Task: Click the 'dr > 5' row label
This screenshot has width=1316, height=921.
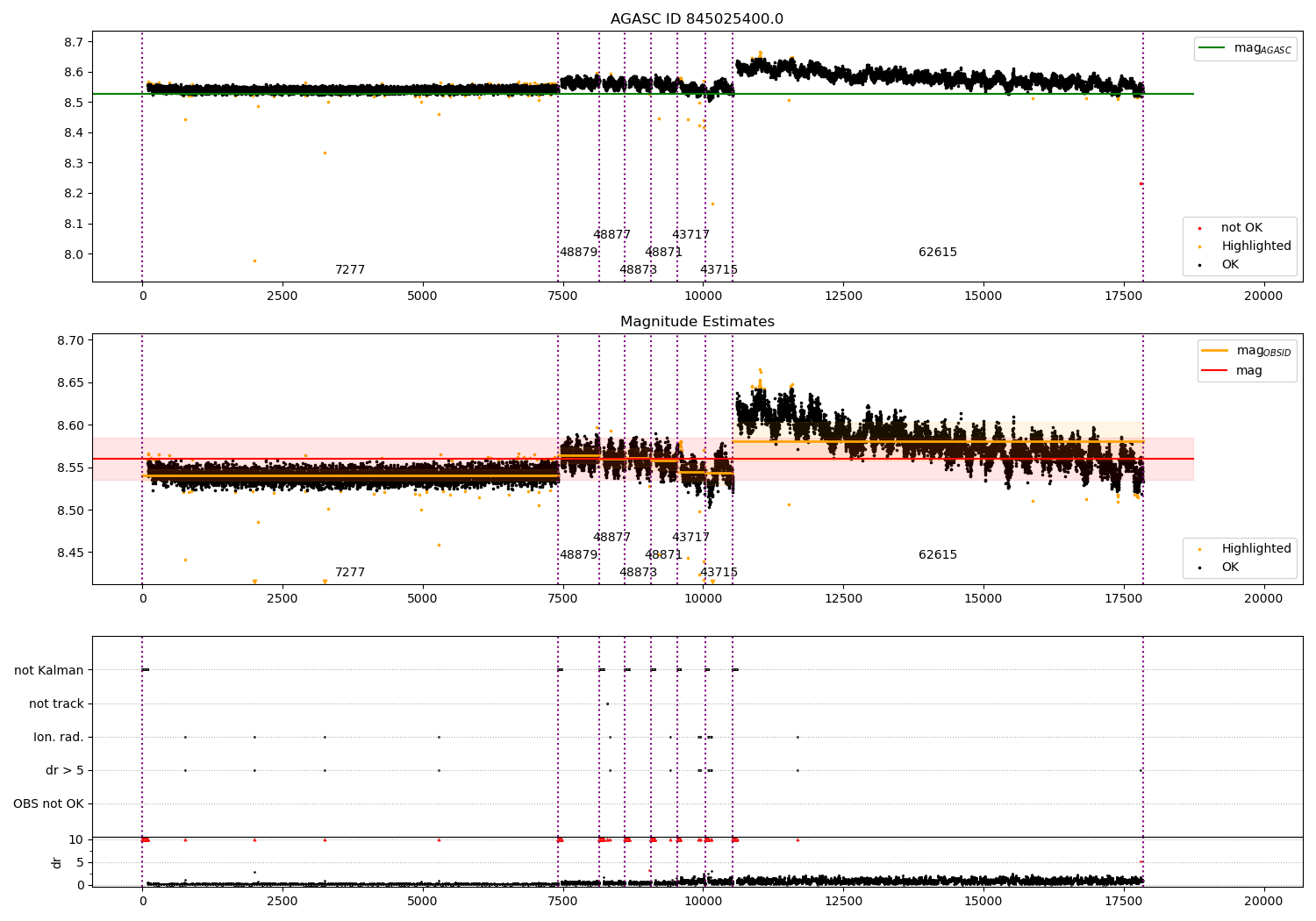Action: [x=65, y=771]
